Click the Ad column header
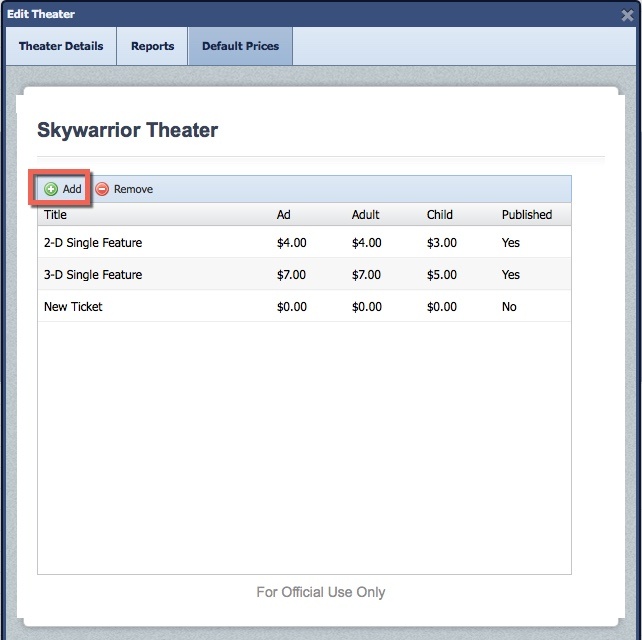642x640 pixels. click(x=284, y=214)
